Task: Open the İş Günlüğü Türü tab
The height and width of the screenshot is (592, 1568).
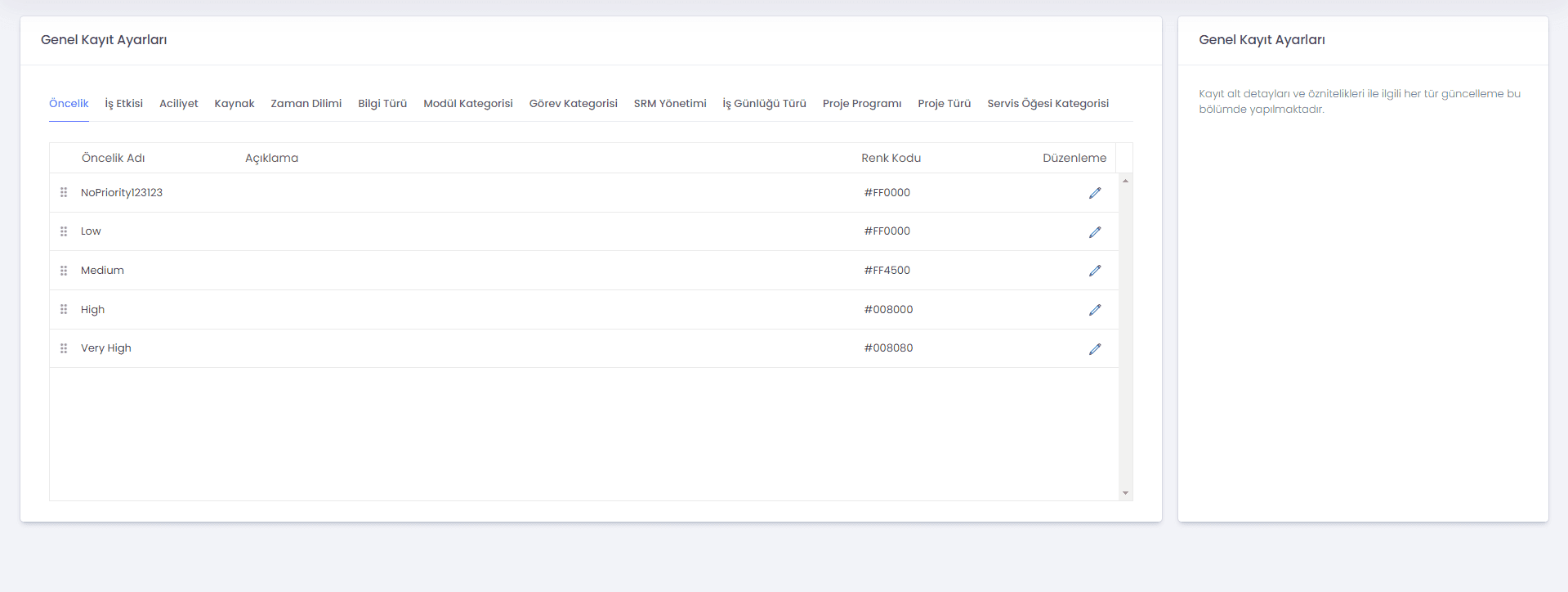Action: point(764,103)
